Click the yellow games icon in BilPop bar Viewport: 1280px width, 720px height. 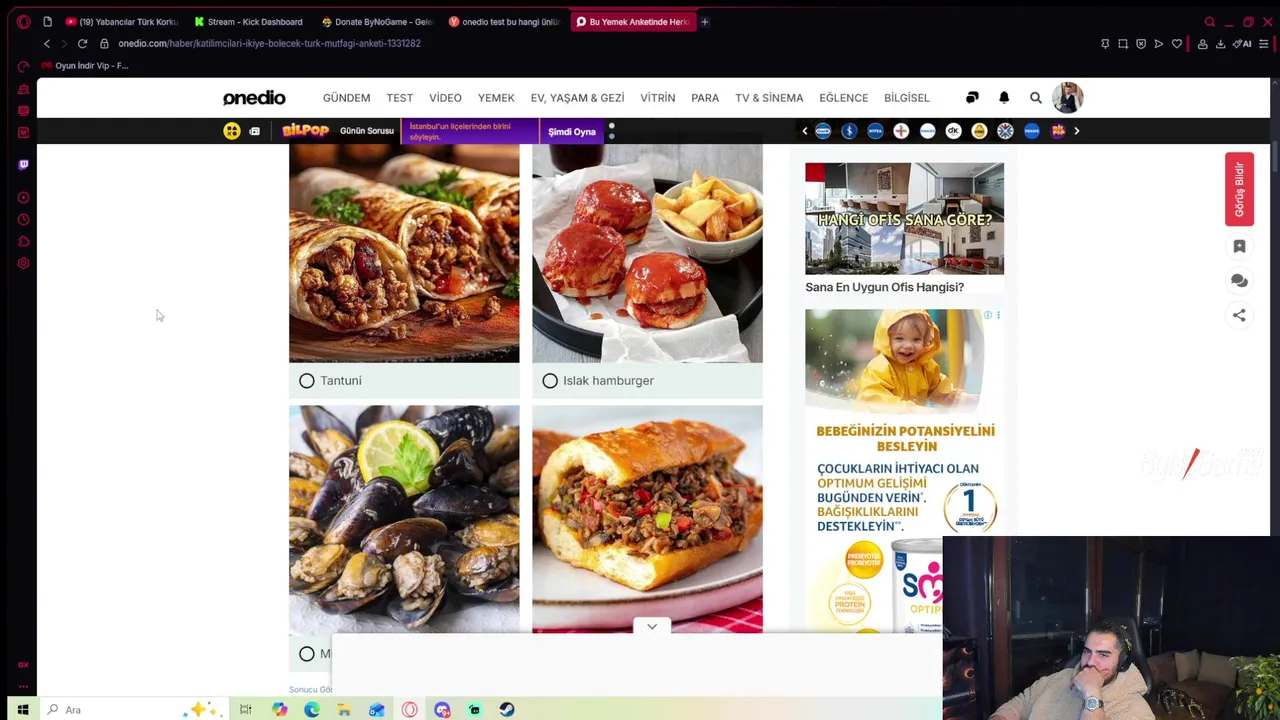(232, 131)
